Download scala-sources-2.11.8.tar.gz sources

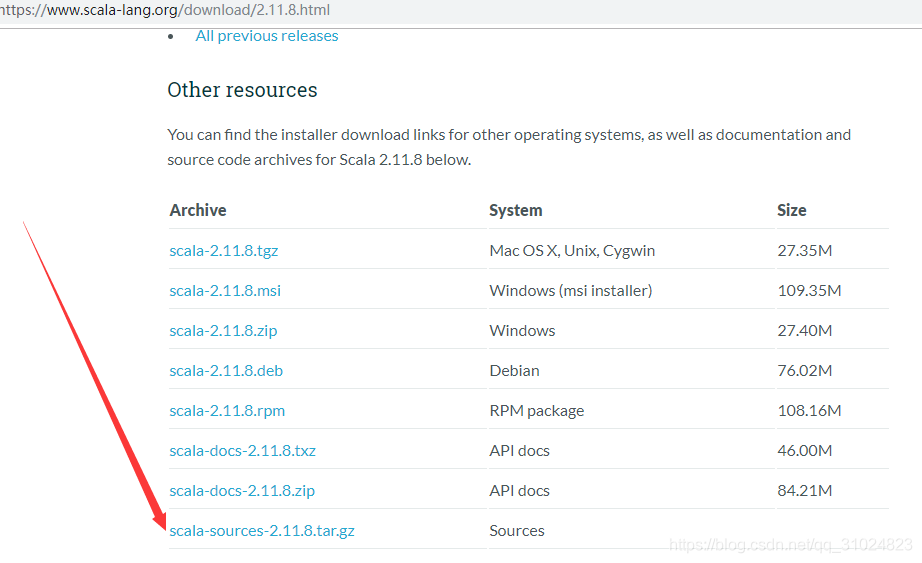(x=262, y=531)
